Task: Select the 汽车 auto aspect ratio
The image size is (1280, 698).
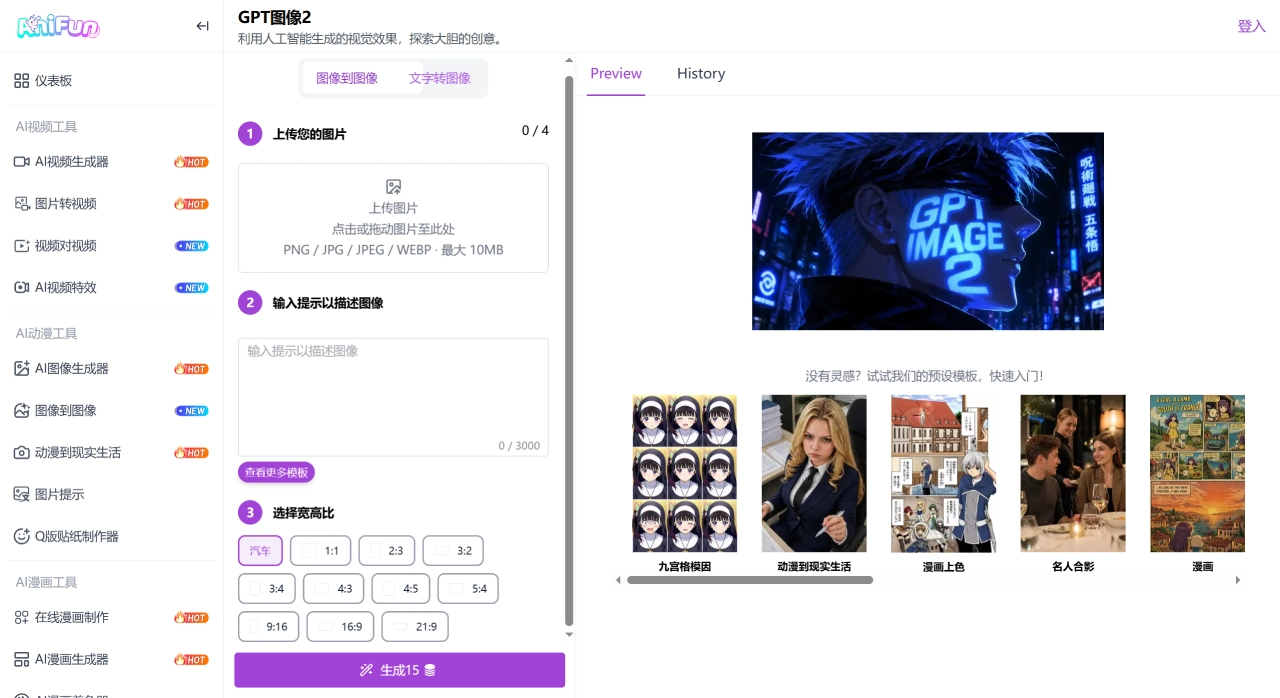Action: click(260, 551)
